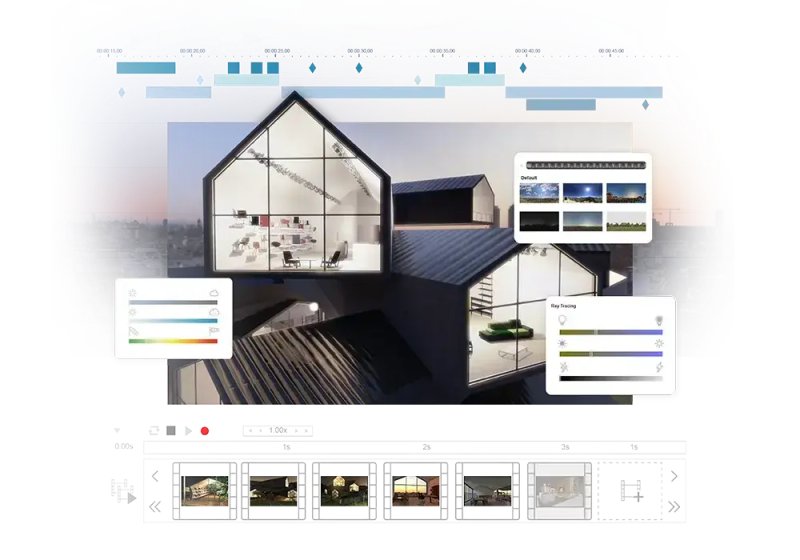The image size is (800, 560).
Task: Select fifth clip thumbnail of gray interior
Action: (x=487, y=491)
